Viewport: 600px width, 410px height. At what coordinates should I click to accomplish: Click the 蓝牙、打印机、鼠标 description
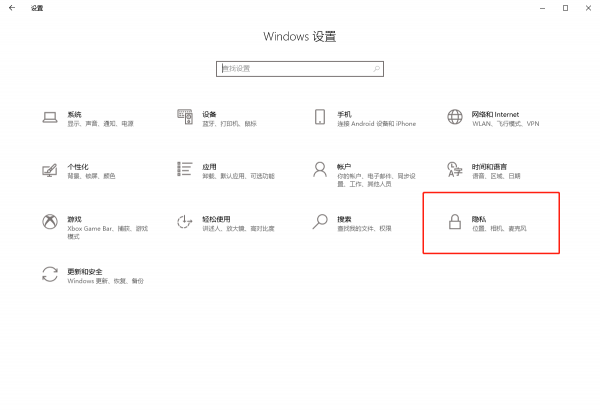[229, 124]
